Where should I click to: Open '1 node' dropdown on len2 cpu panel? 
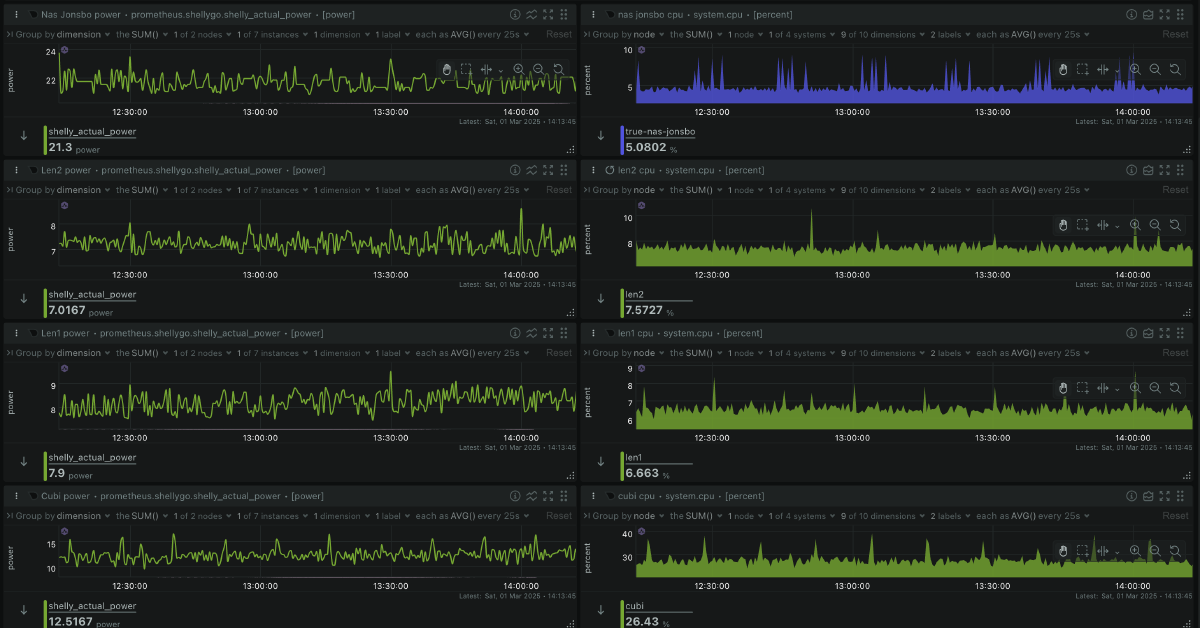click(x=745, y=190)
